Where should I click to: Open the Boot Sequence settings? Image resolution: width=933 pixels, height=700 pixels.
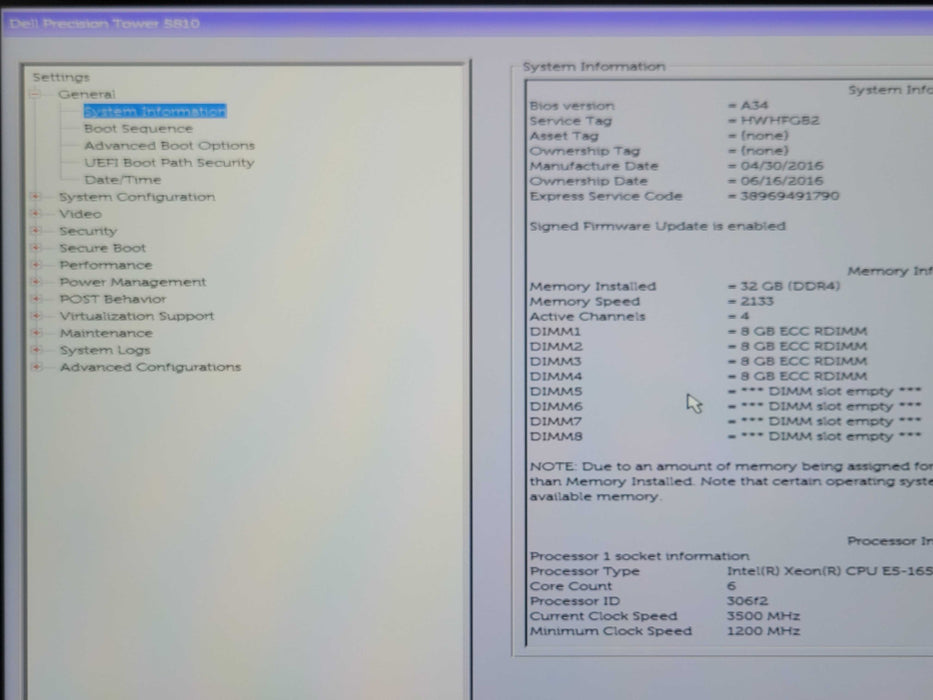tap(138, 128)
